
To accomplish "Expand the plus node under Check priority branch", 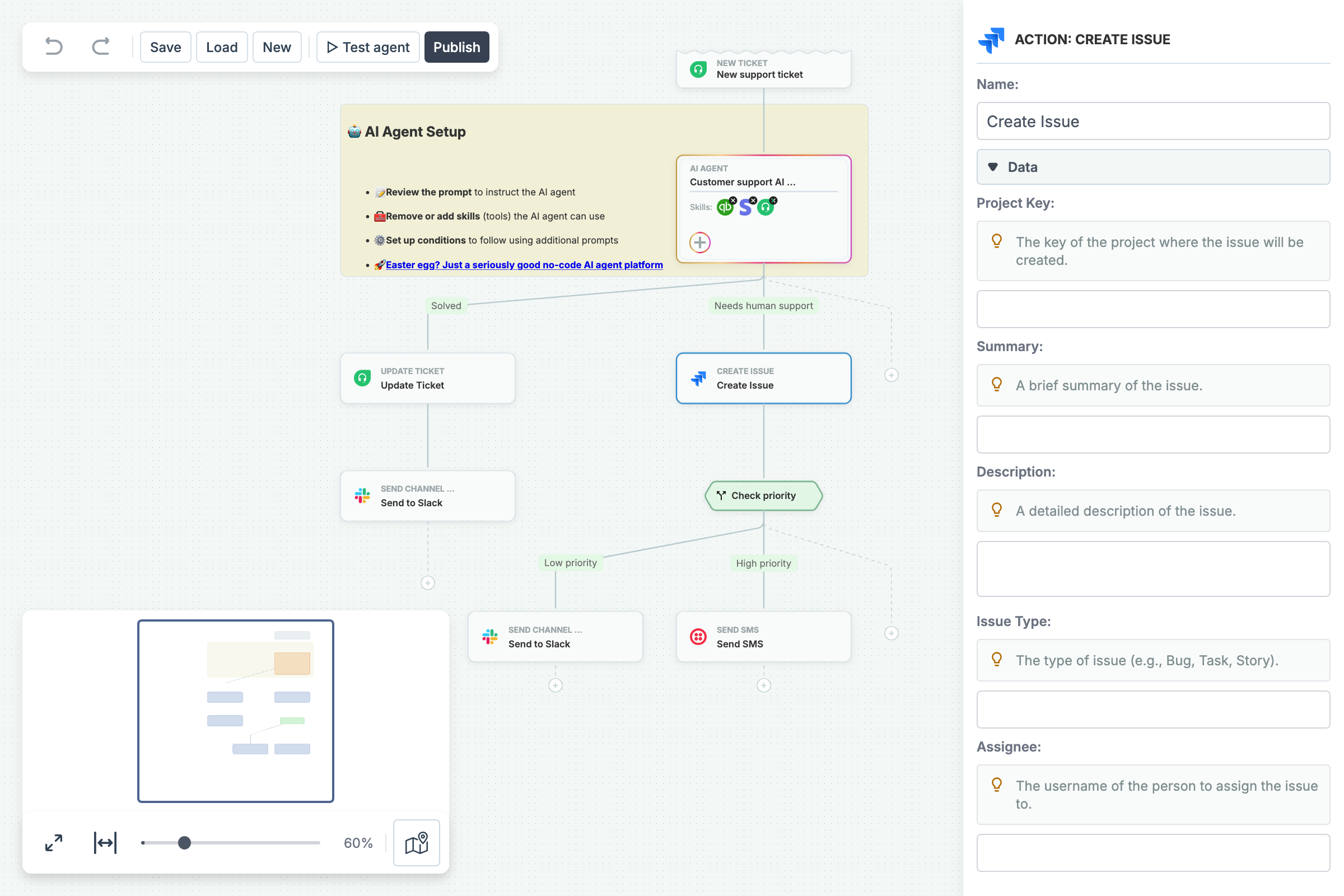I will (891, 633).
